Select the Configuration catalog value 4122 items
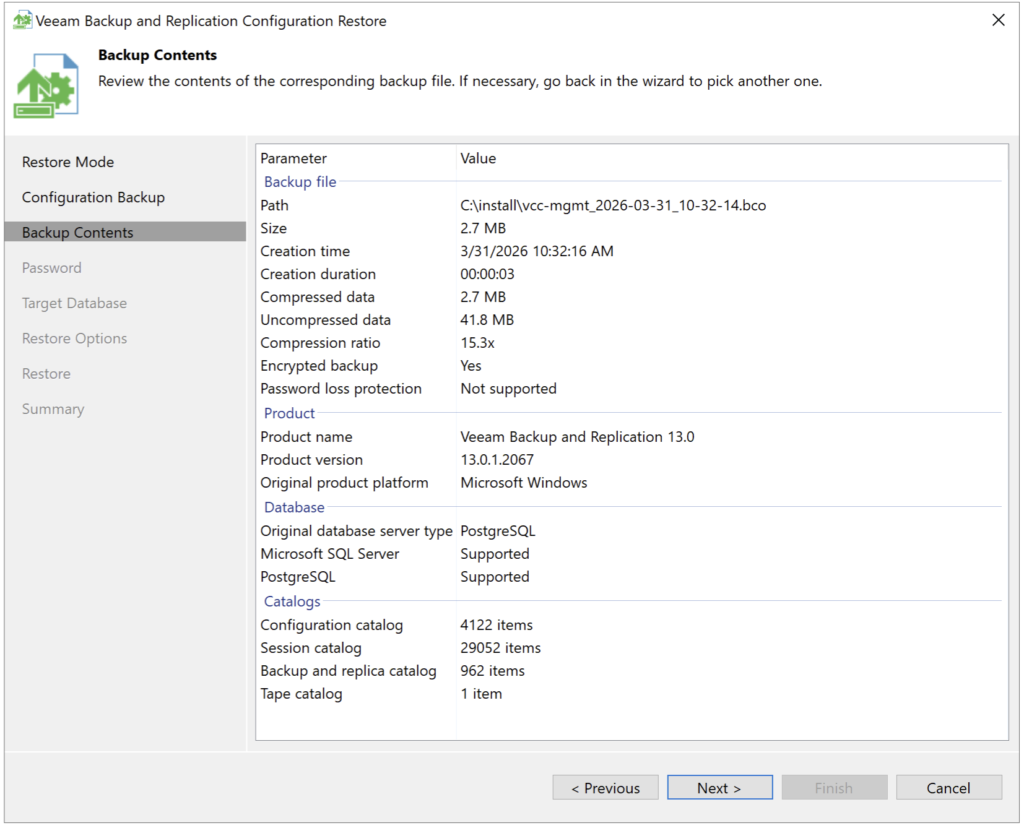 click(496, 625)
